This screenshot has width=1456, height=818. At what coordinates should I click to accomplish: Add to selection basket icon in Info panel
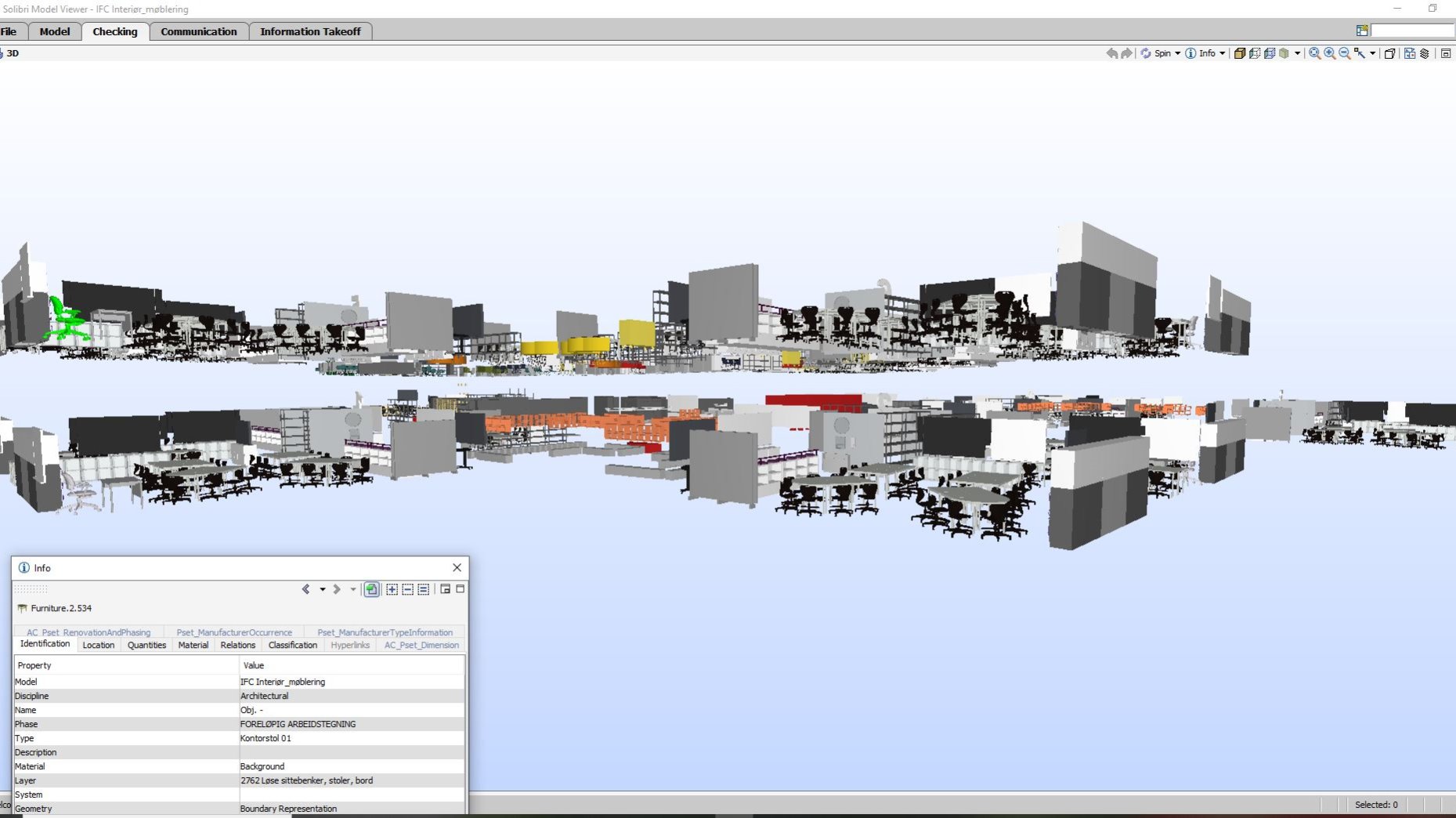pyautogui.click(x=392, y=589)
